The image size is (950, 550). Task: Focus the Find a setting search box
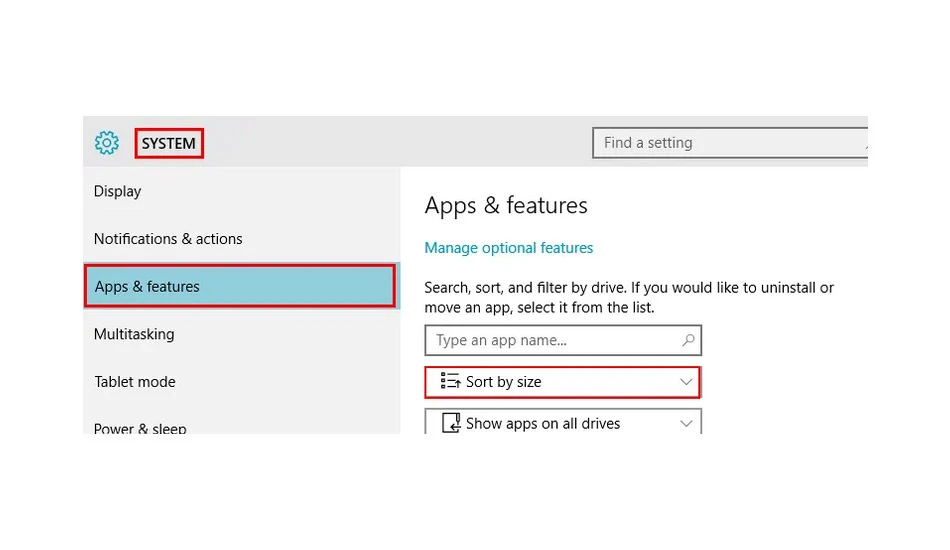(x=730, y=143)
